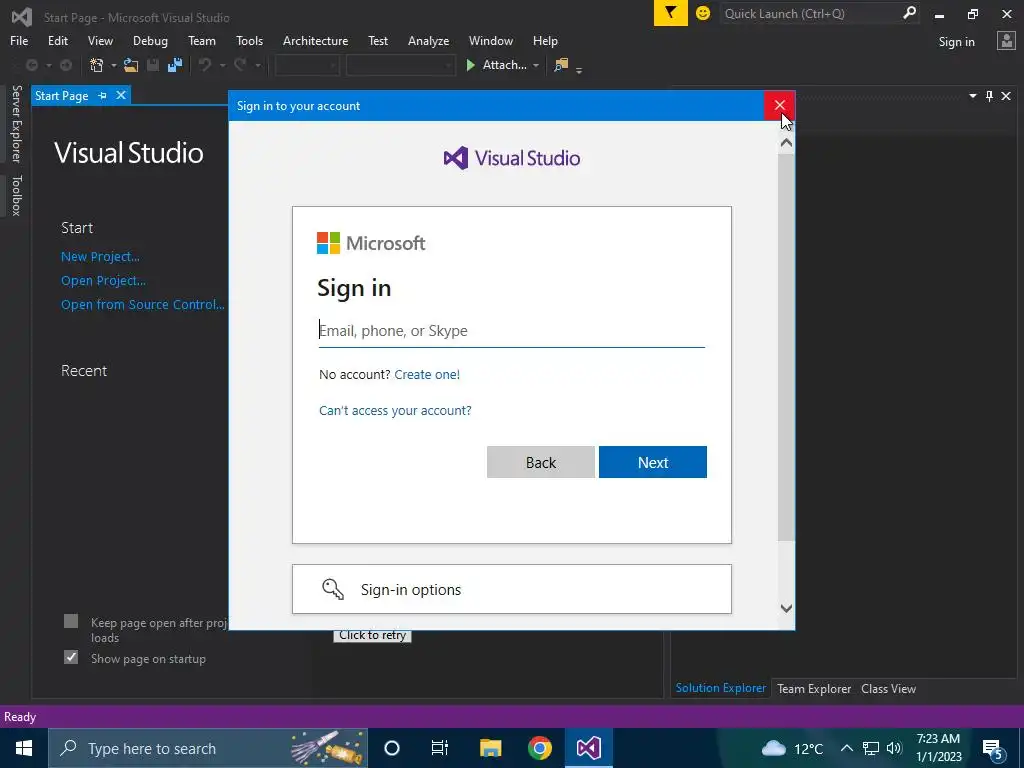Viewport: 1024px width, 768px height.
Task: Close the Solution Explorer panel
Action: pyautogui.click(x=1006, y=96)
